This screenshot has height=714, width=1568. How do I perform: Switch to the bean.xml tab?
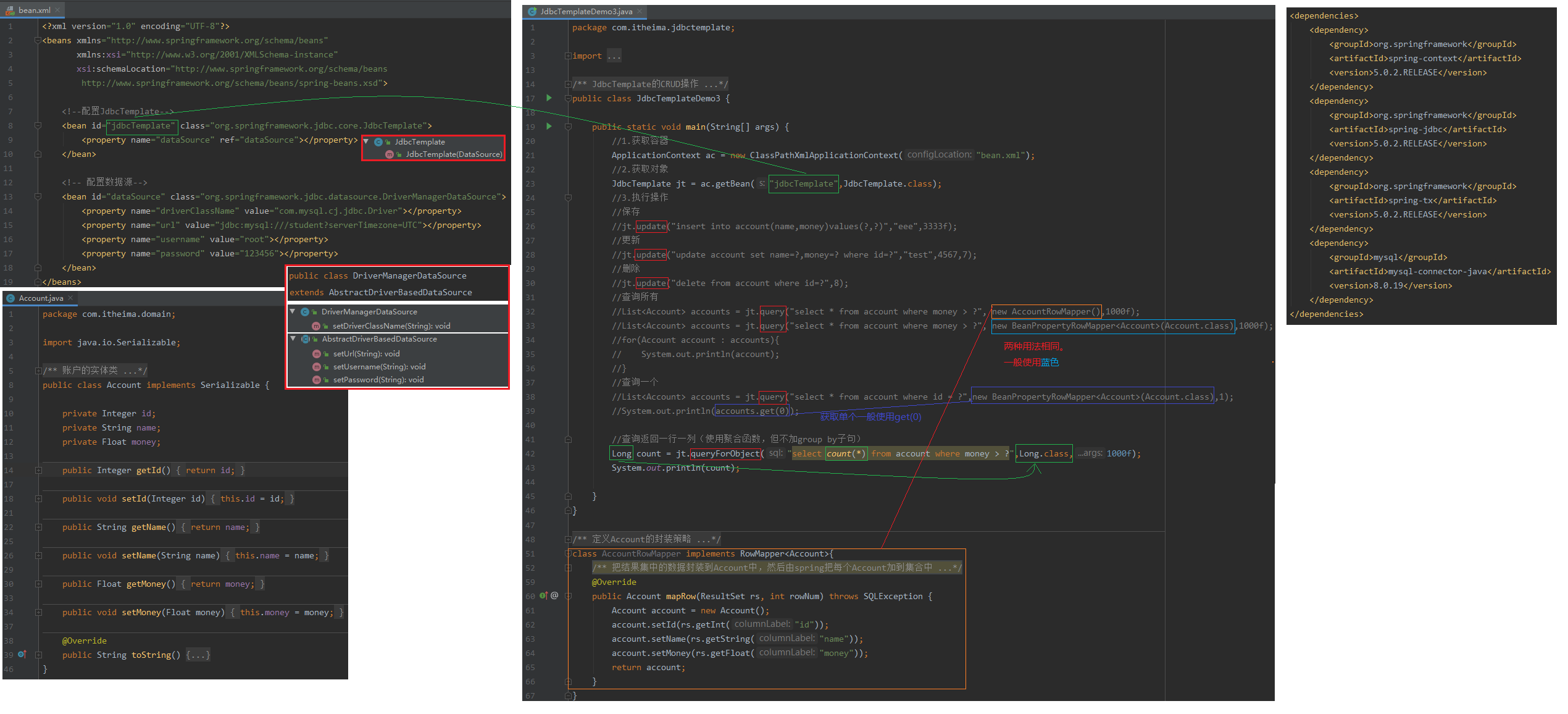pyautogui.click(x=32, y=10)
